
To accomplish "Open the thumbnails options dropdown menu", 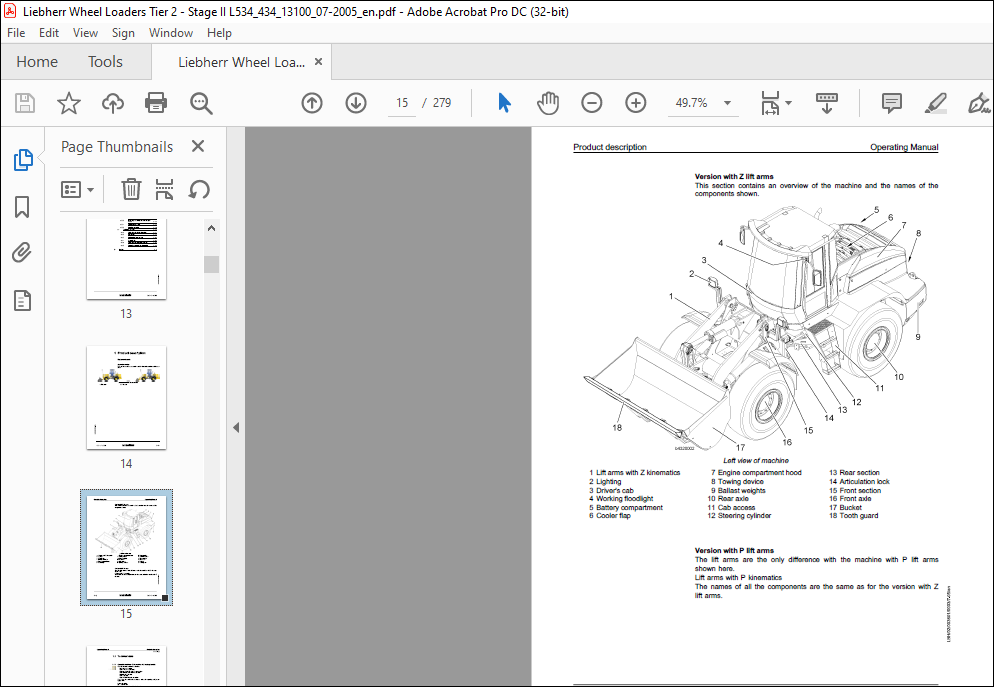I will [x=77, y=189].
